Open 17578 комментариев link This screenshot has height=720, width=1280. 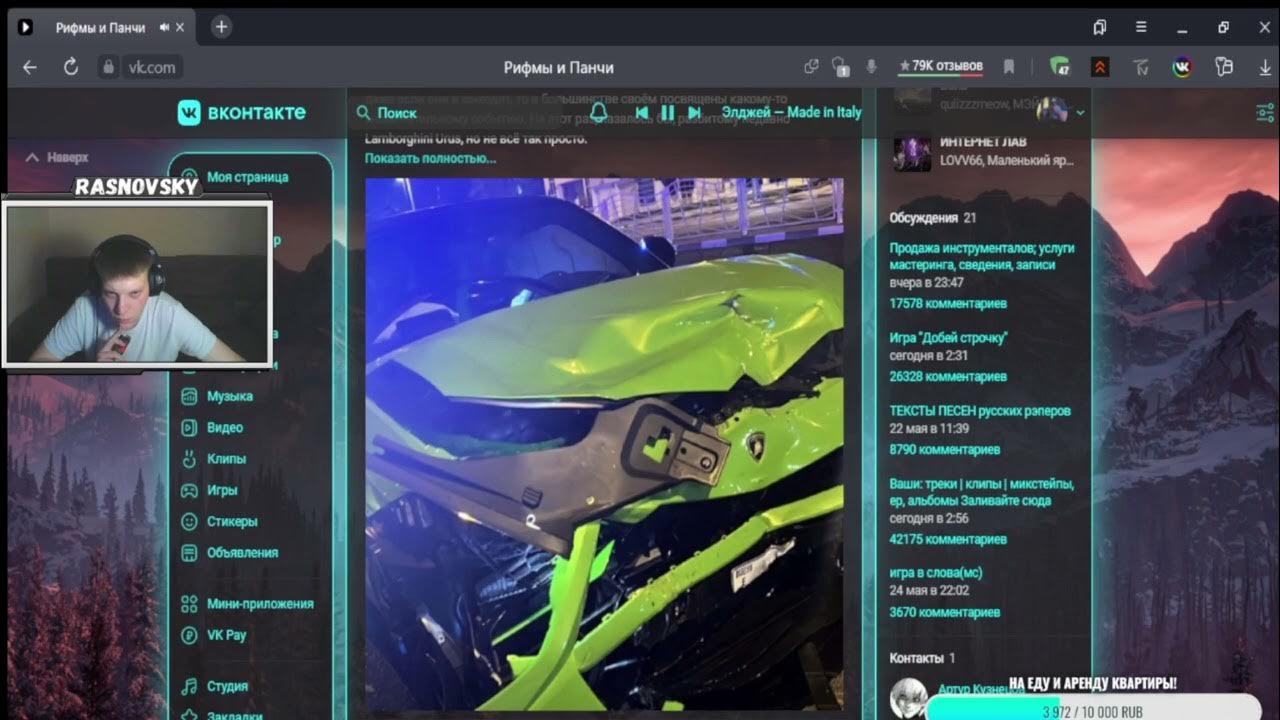pyautogui.click(x=948, y=303)
